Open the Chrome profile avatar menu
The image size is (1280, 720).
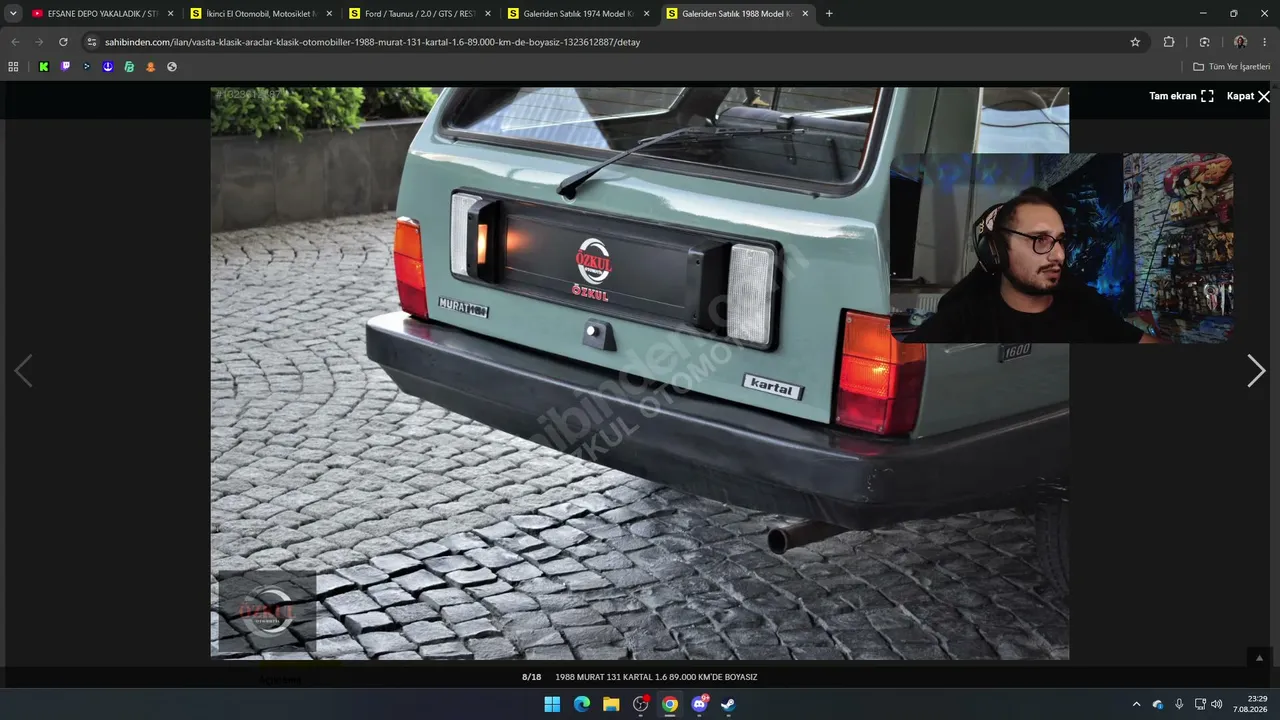click(x=1240, y=42)
